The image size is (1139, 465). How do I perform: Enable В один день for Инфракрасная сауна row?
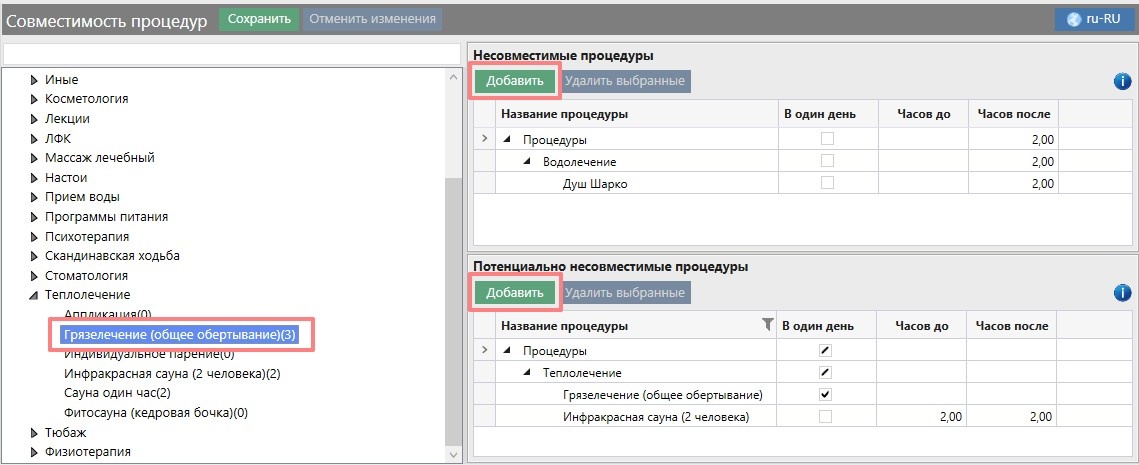[x=826, y=416]
